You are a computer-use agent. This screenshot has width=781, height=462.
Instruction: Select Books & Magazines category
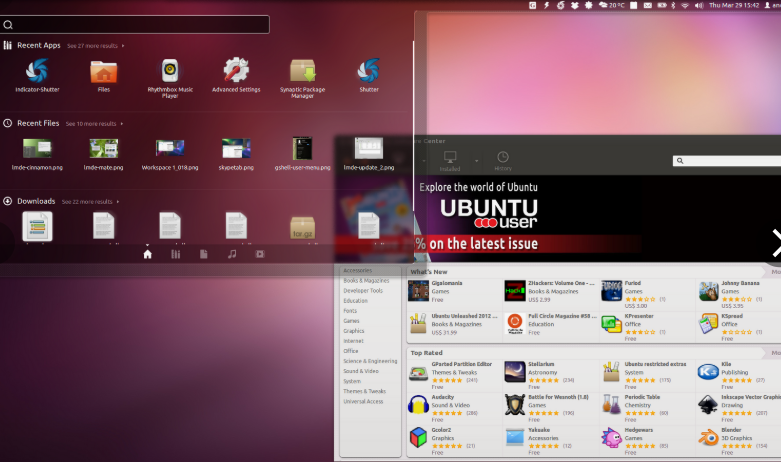coord(366,281)
